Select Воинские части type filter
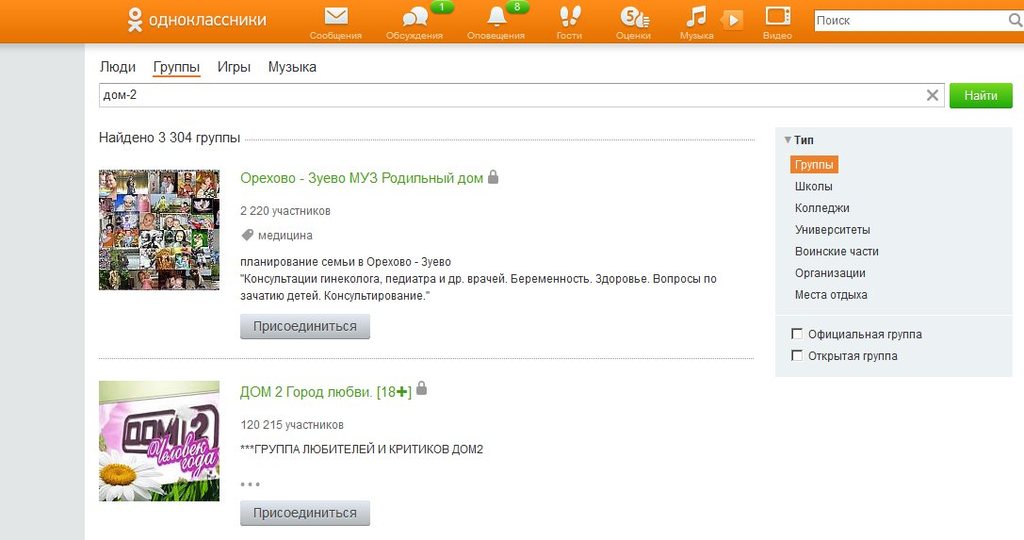The height and width of the screenshot is (540, 1024). pyautogui.click(x=837, y=251)
